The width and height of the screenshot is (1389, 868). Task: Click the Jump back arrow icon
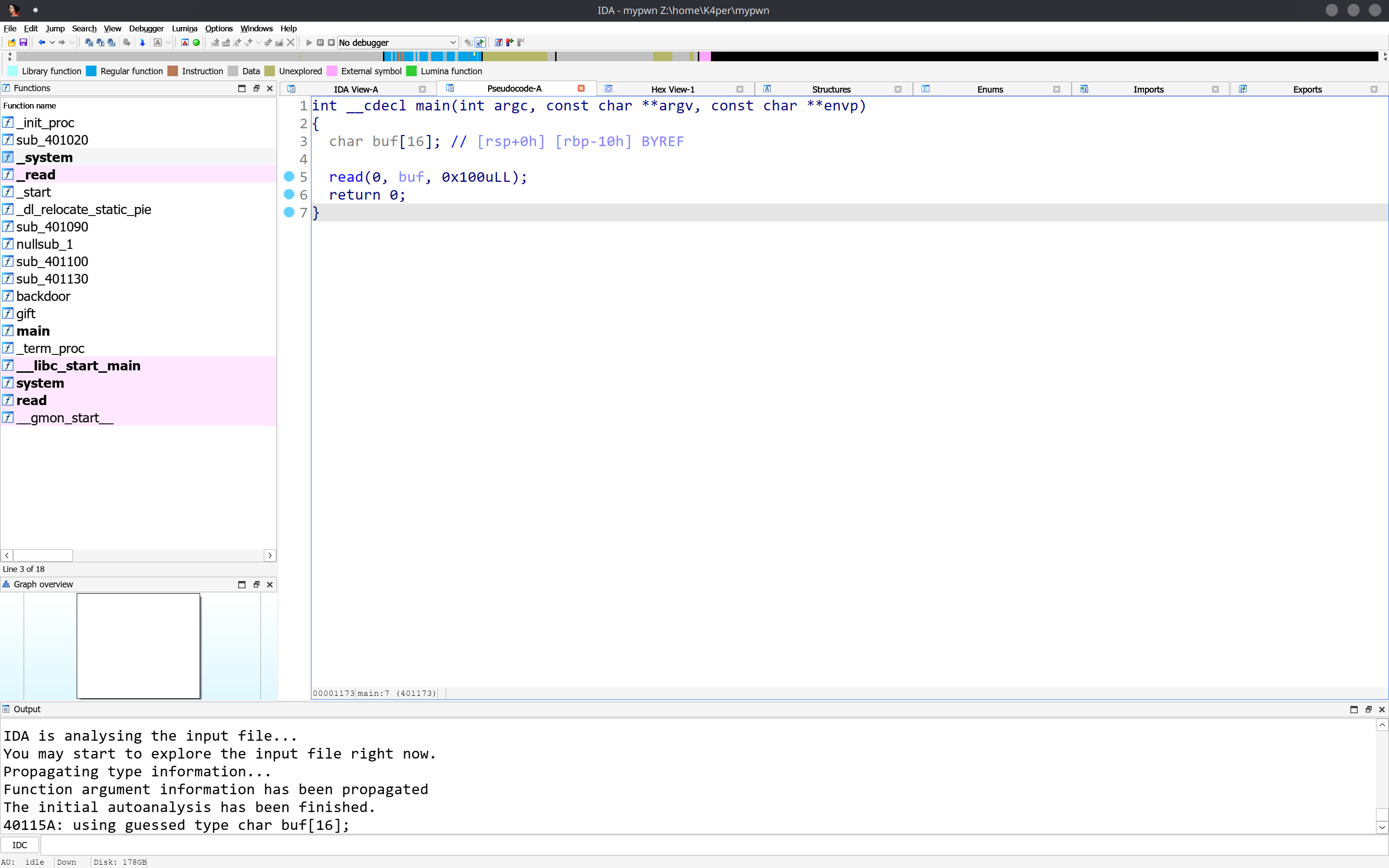click(41, 42)
